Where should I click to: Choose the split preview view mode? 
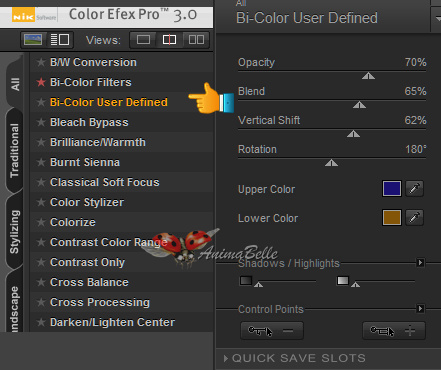click(x=169, y=40)
